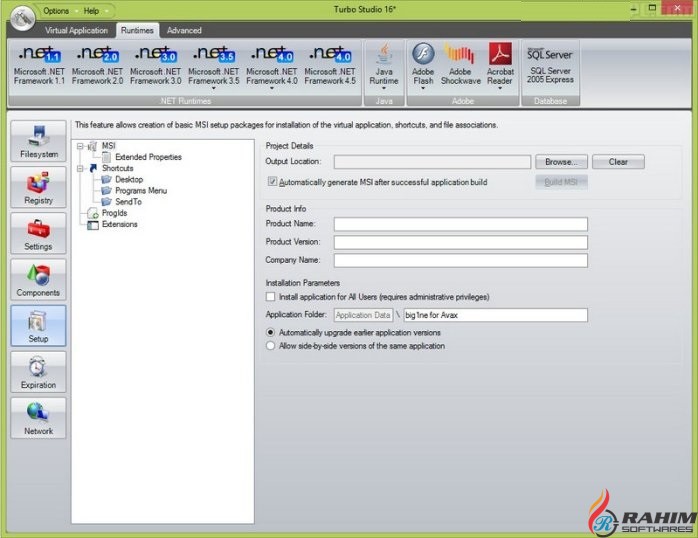The image size is (698, 538).
Task: Add Microsoft .NET Framework 1.1 runtime
Action: click(x=39, y=65)
